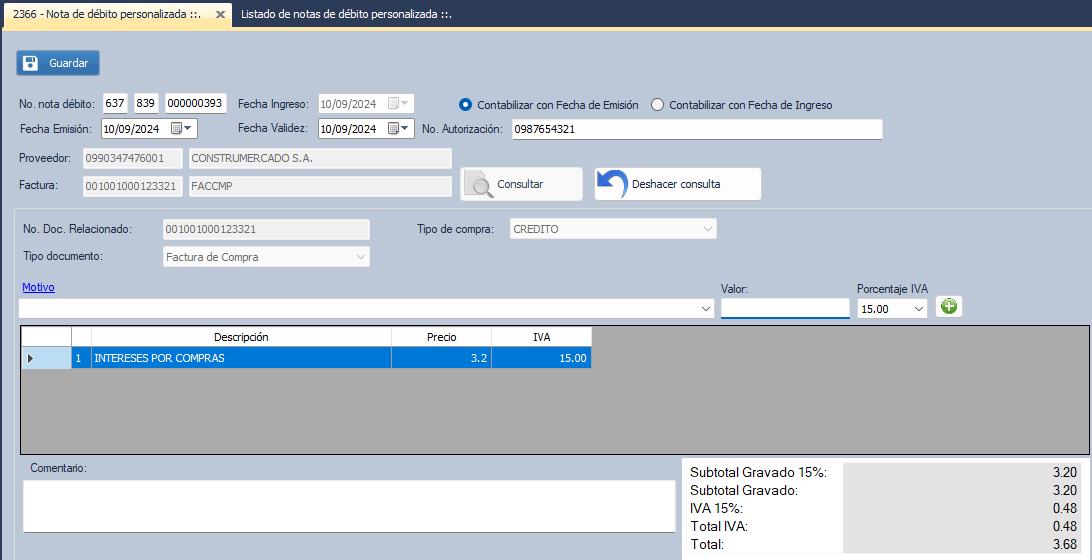Screen dimensions: 1092x560
Task: Click the Motivo link
Action: point(38,287)
